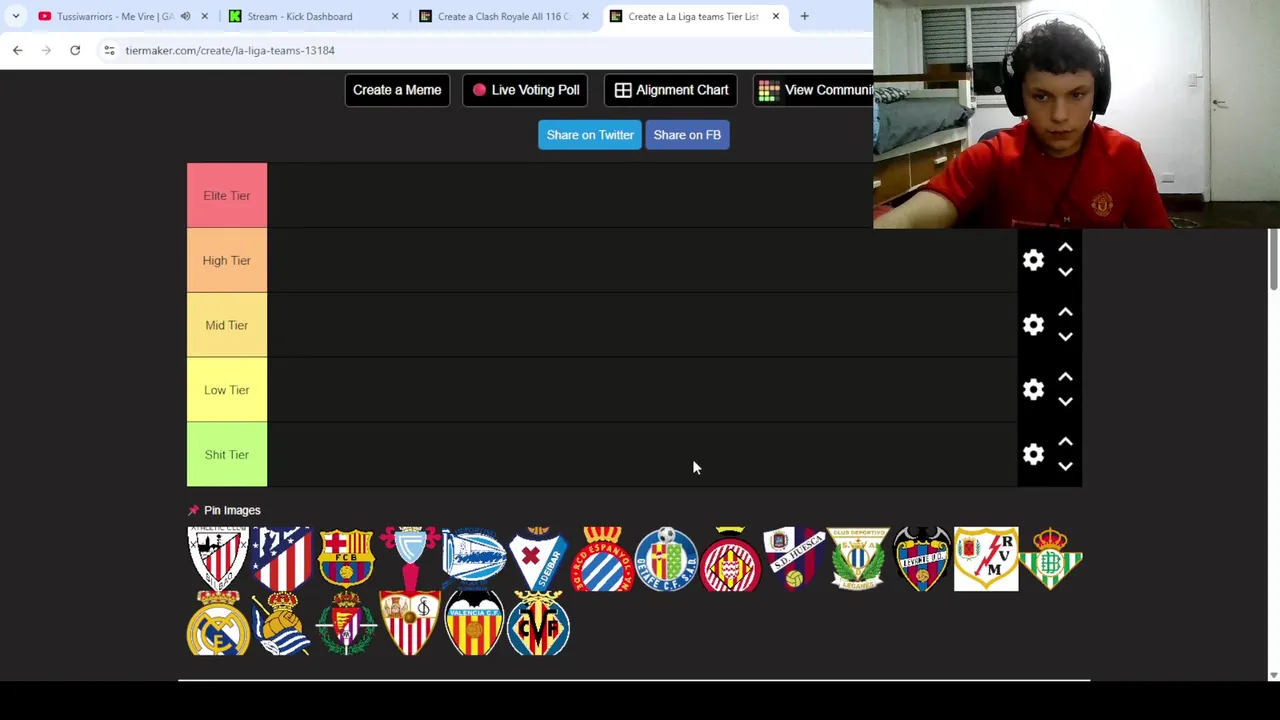
Task: View site information icon in address bar
Action: (x=109, y=50)
